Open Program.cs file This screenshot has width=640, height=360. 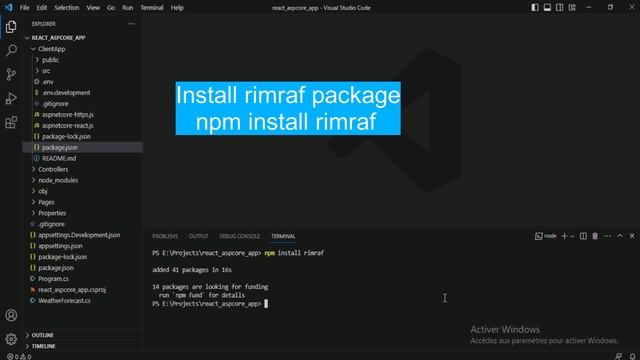tap(82, 279)
